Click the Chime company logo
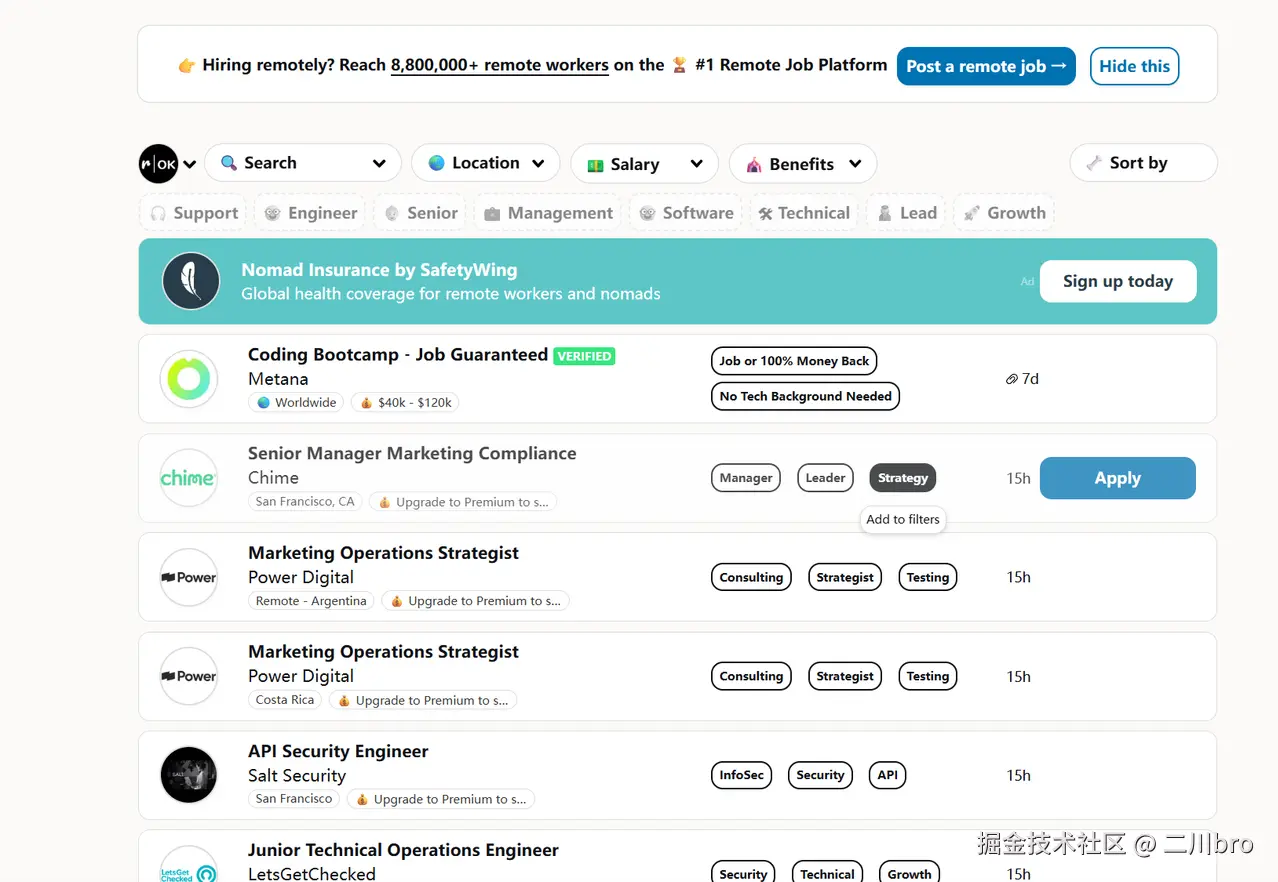The height and width of the screenshot is (882, 1278). click(x=189, y=478)
